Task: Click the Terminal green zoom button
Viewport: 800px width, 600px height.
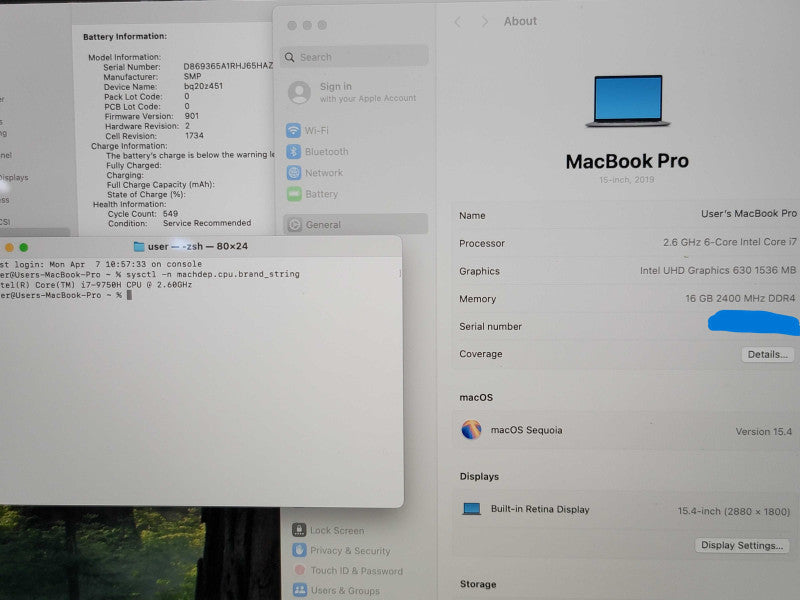Action: 23,247
